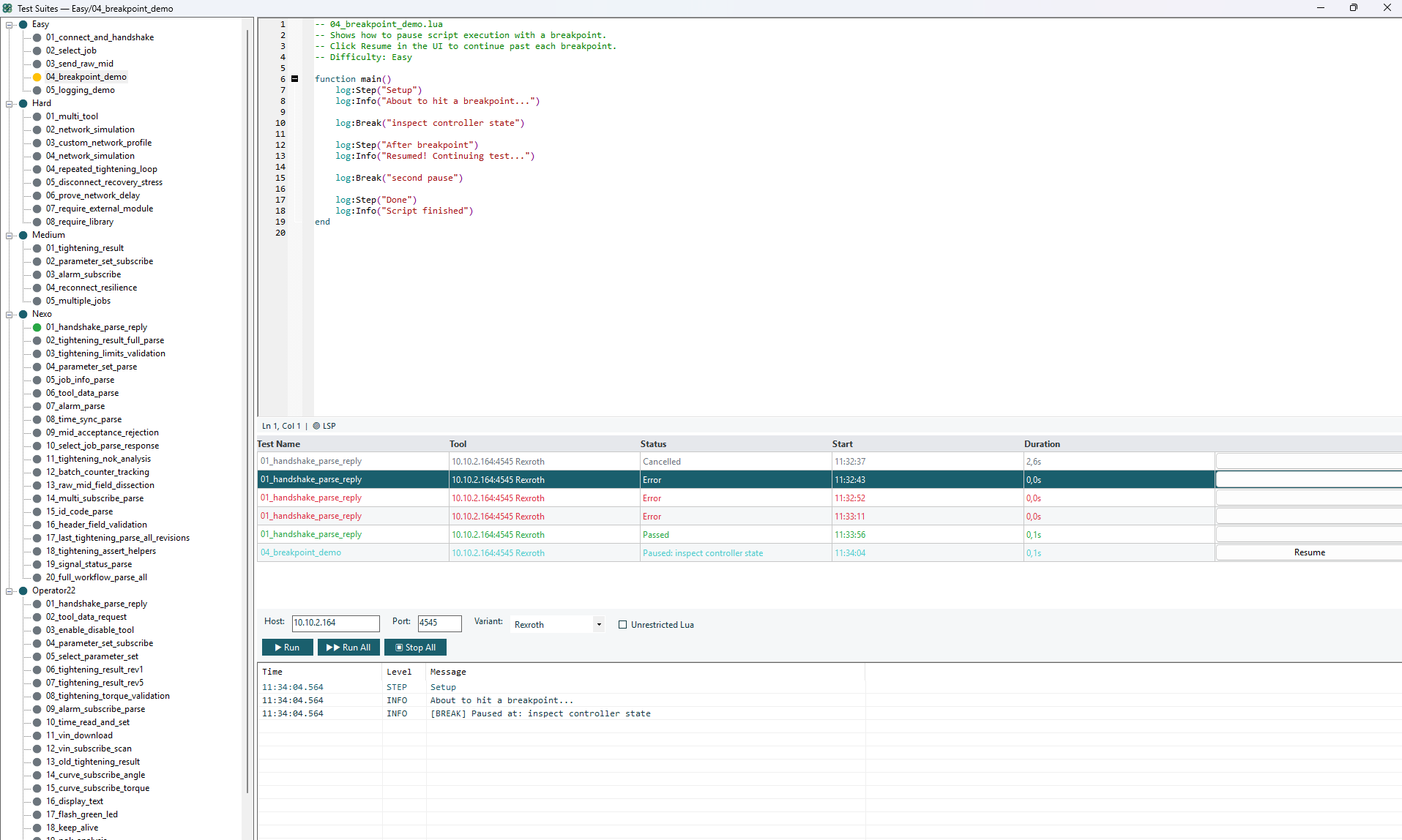This screenshot has height=840, width=1402.
Task: Select the Cancelled 01_handshake_parse_reply result row
Action: (x=829, y=462)
